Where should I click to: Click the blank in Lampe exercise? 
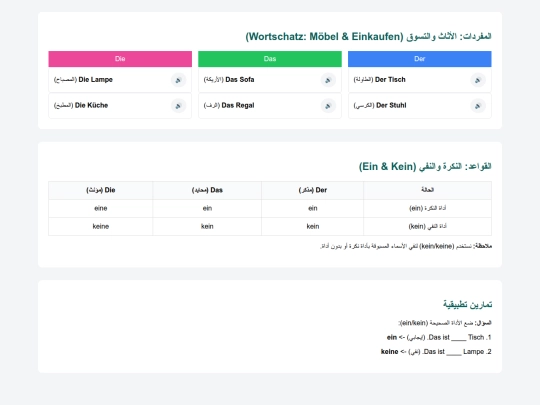point(454,353)
